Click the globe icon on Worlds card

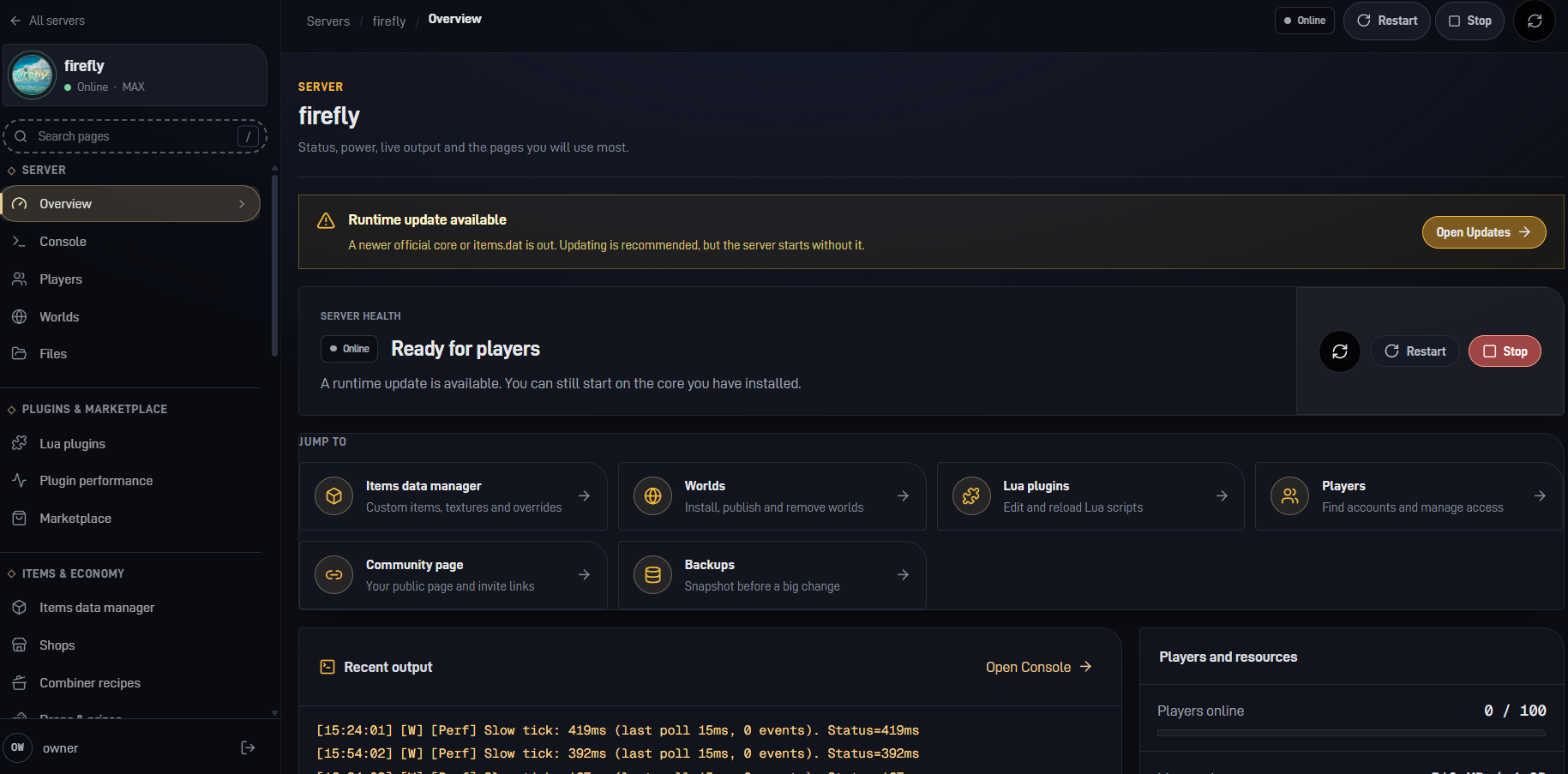653,496
